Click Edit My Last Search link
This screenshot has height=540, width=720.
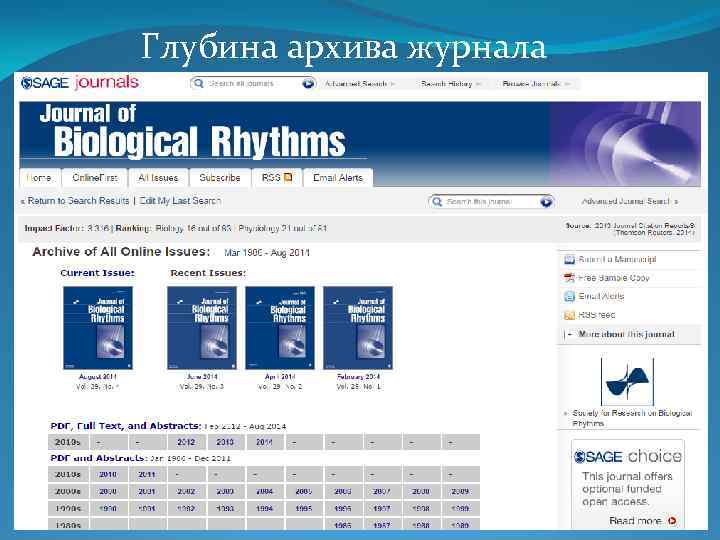click(x=180, y=201)
